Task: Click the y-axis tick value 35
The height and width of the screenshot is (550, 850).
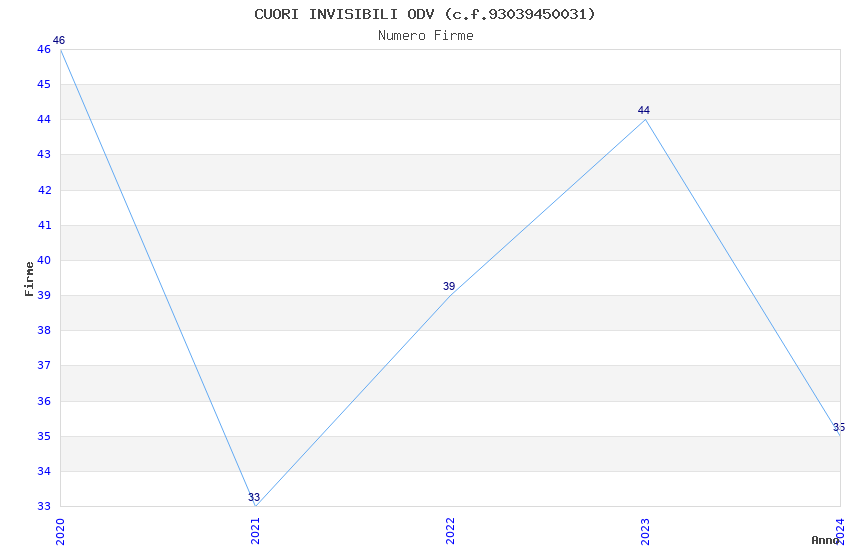Action: pos(44,436)
